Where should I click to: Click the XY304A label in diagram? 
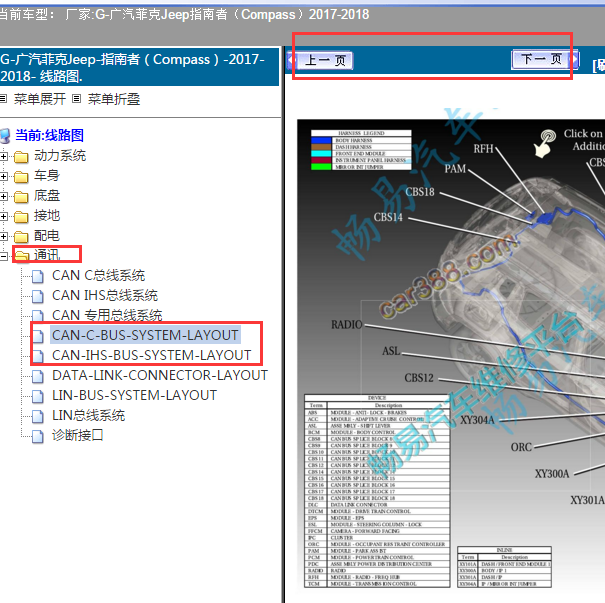(477, 420)
